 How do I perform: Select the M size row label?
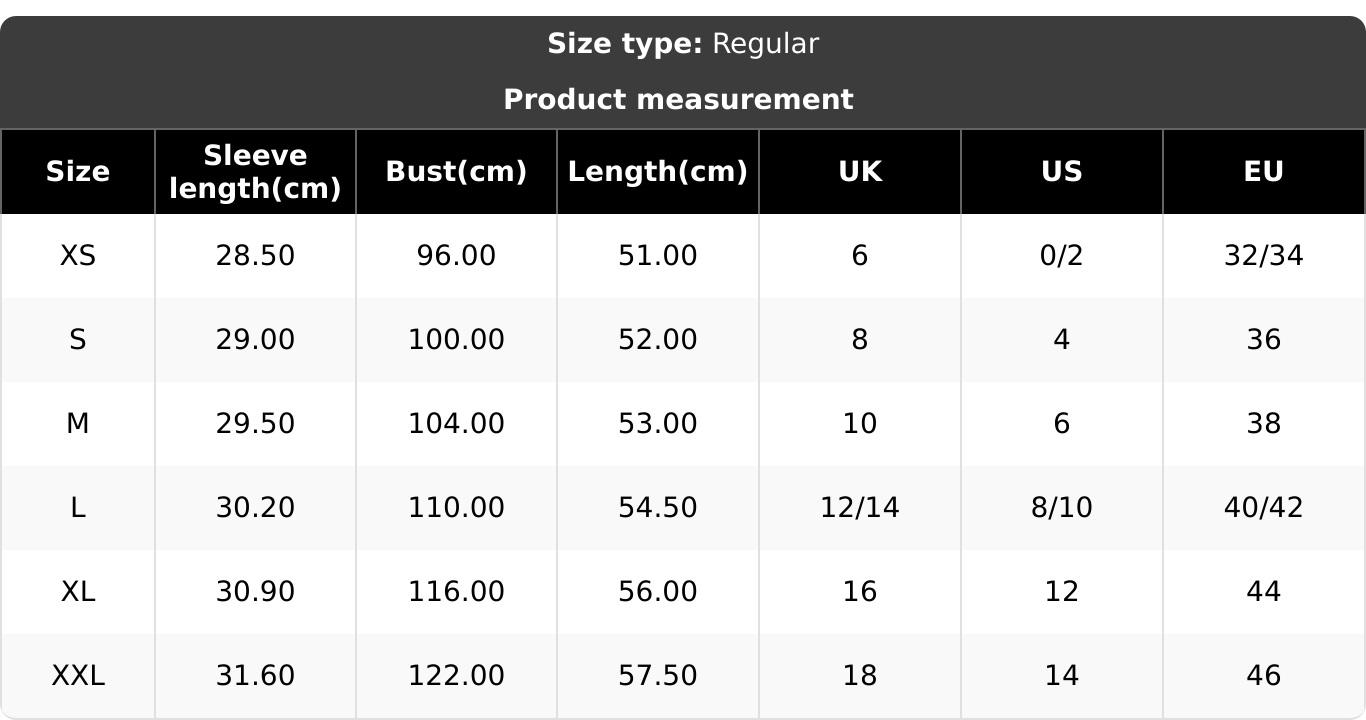(x=77, y=424)
